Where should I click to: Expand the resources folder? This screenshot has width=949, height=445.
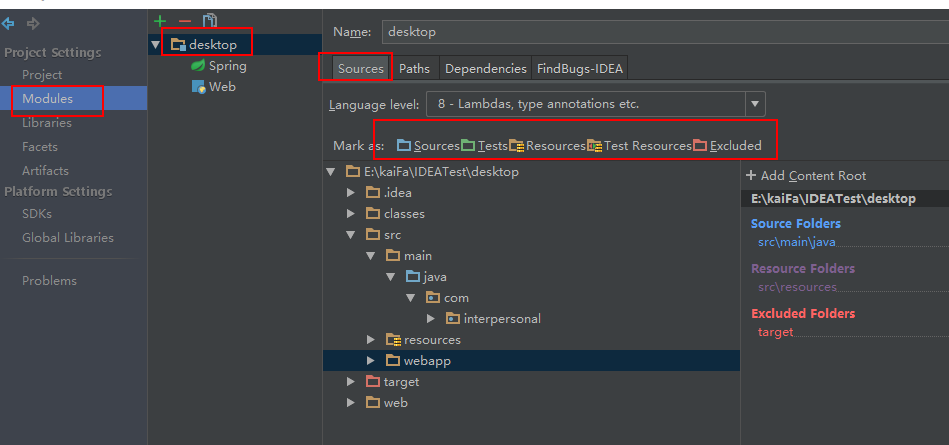point(371,340)
